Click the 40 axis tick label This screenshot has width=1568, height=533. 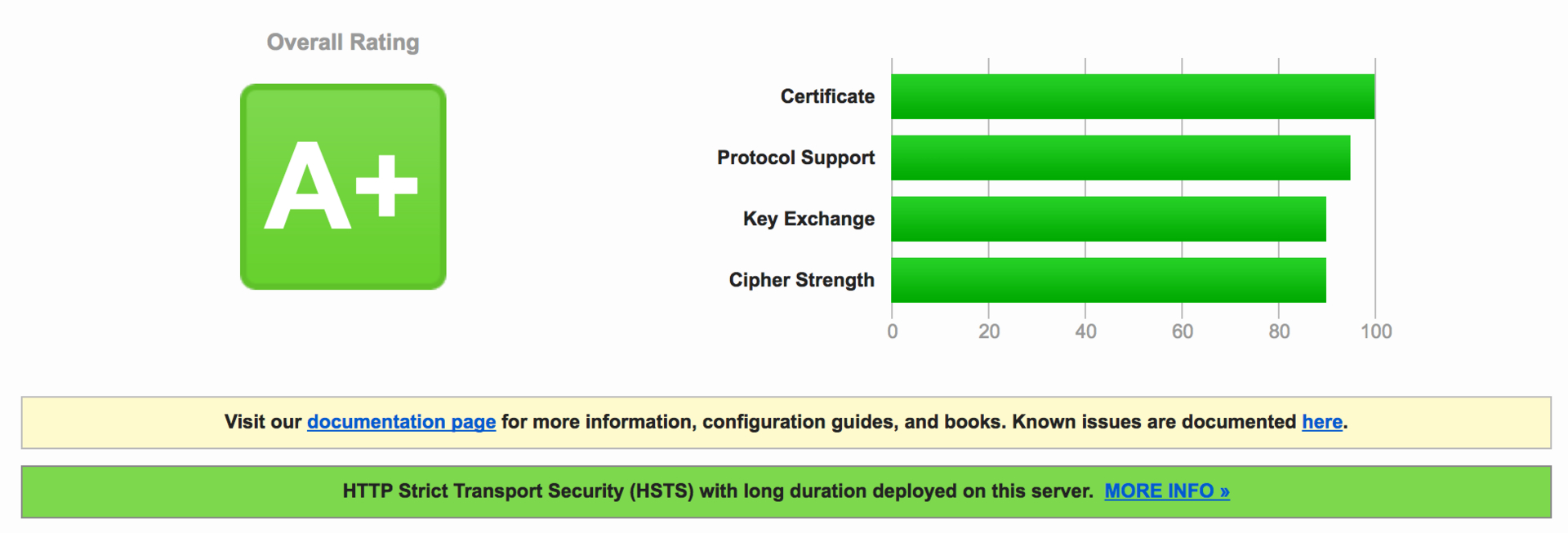click(x=1085, y=331)
